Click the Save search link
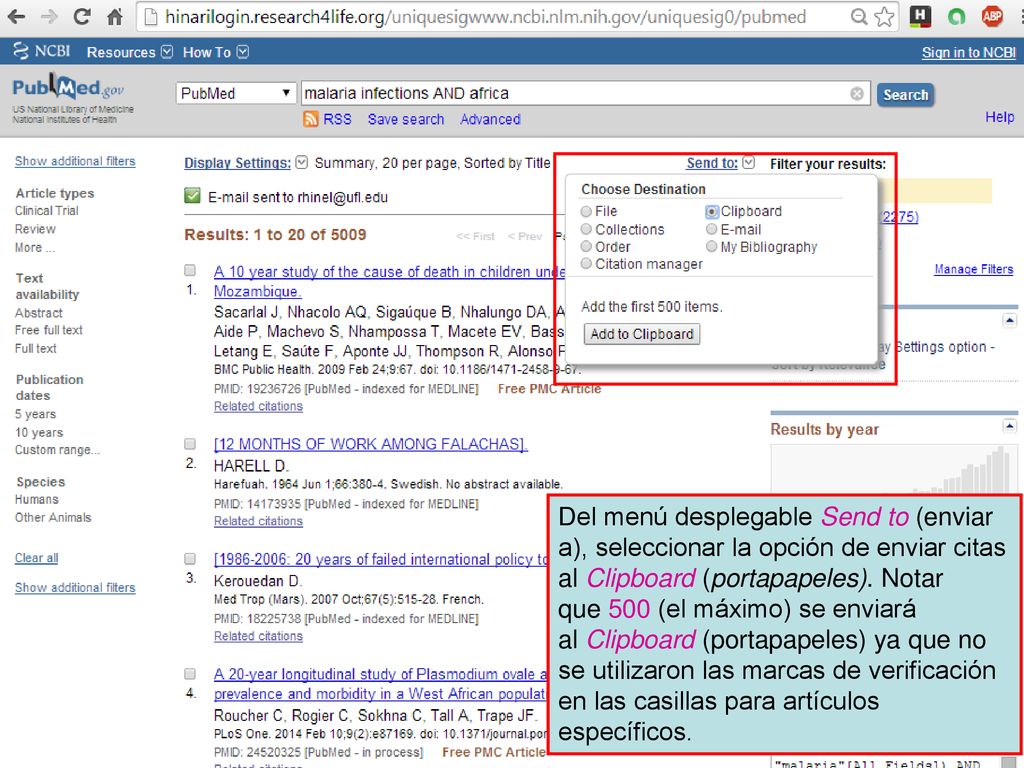Image resolution: width=1024 pixels, height=768 pixels. coord(406,120)
